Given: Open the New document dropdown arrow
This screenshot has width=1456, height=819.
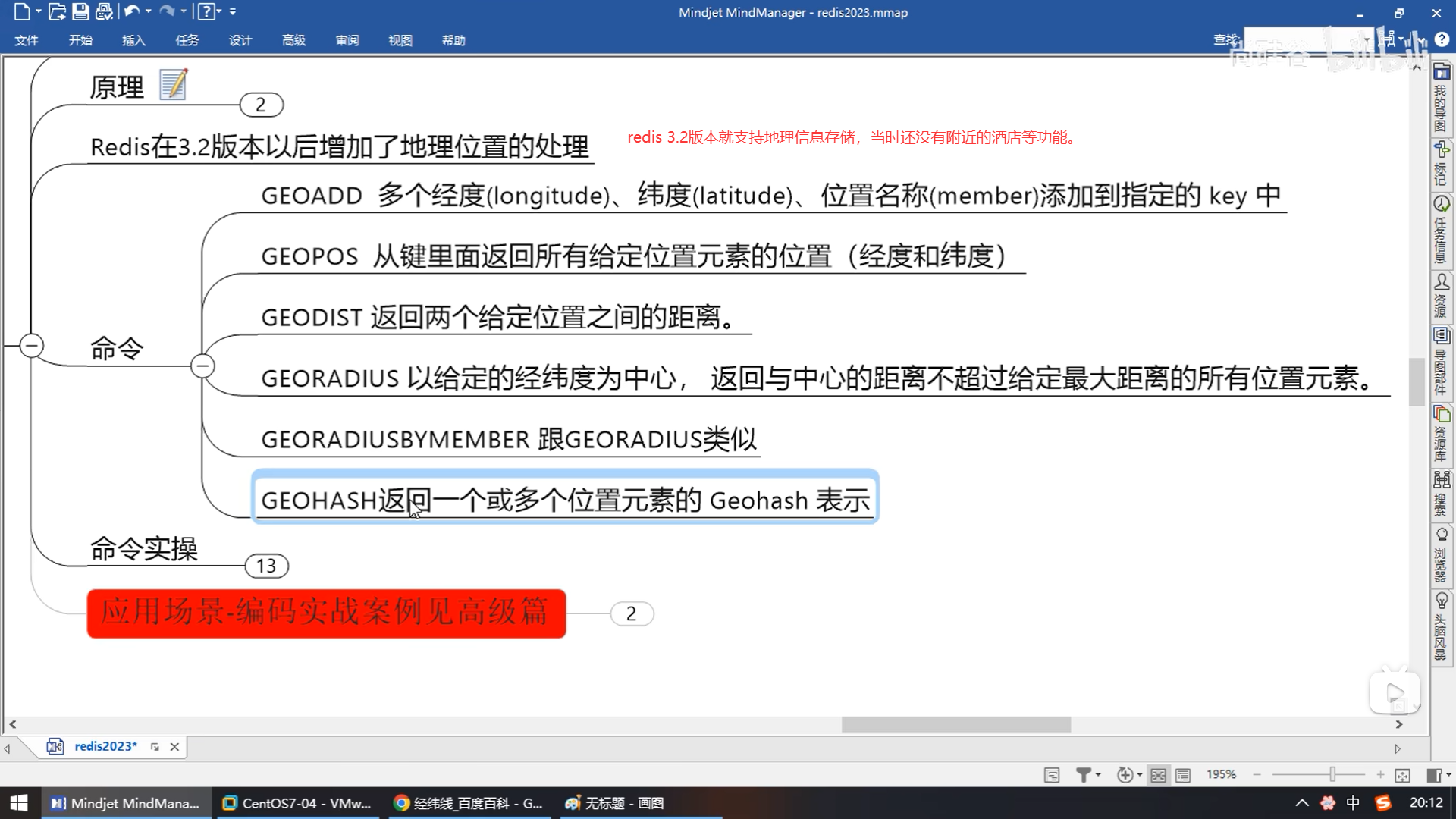Looking at the screenshot, I should 39,11.
